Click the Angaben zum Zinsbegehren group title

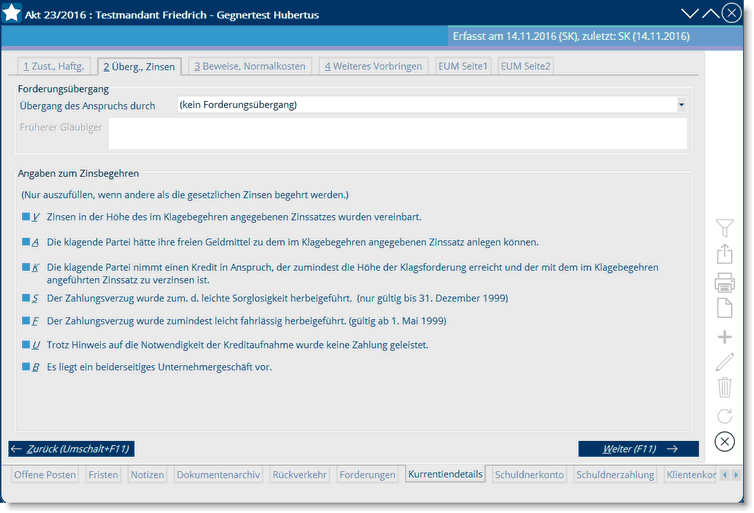point(78,173)
